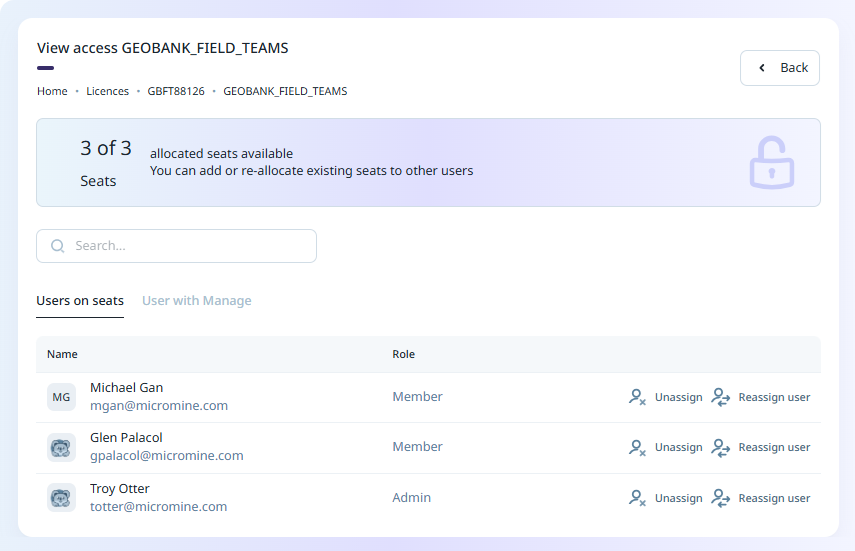Click the reassign icon for Glen Palacol

point(721,447)
